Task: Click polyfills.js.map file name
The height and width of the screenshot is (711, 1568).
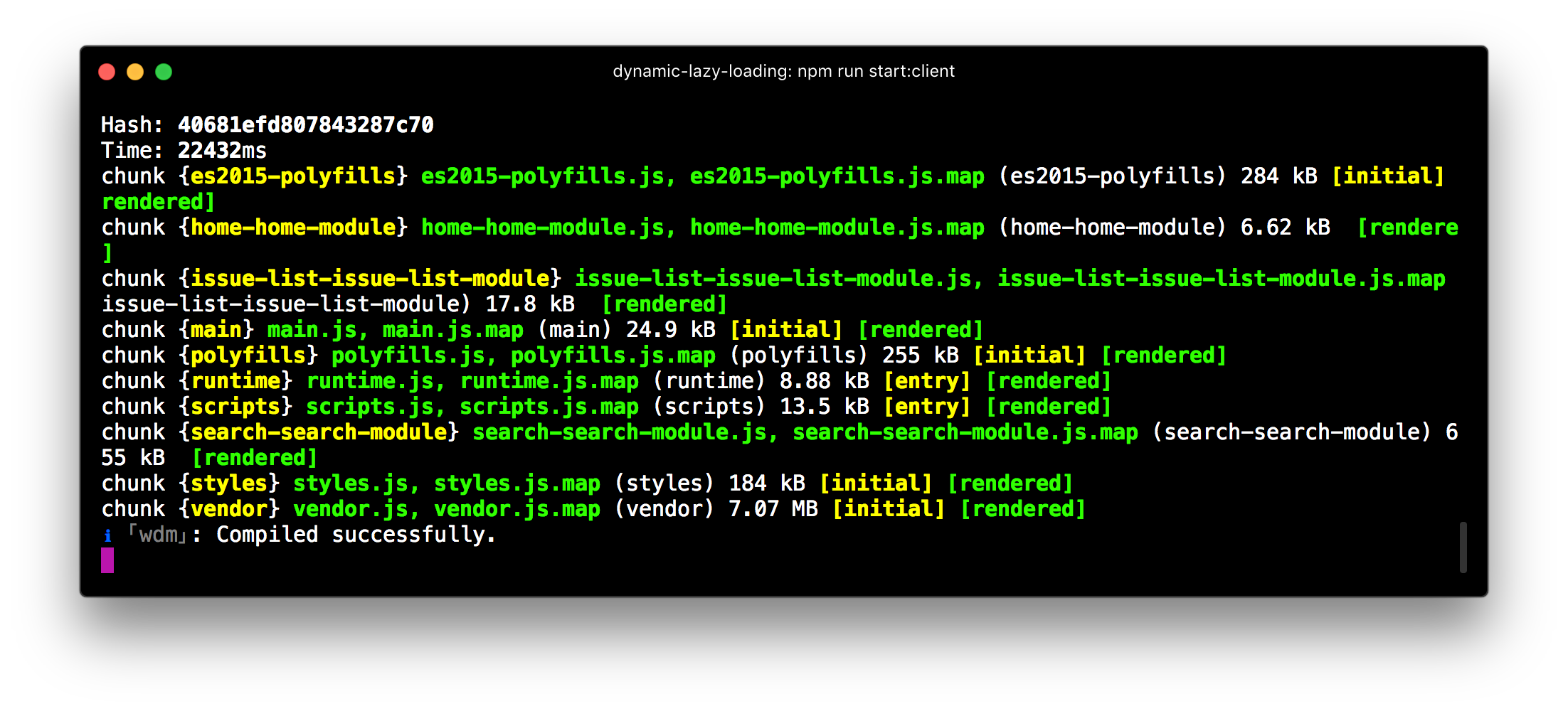Action: tap(613, 355)
